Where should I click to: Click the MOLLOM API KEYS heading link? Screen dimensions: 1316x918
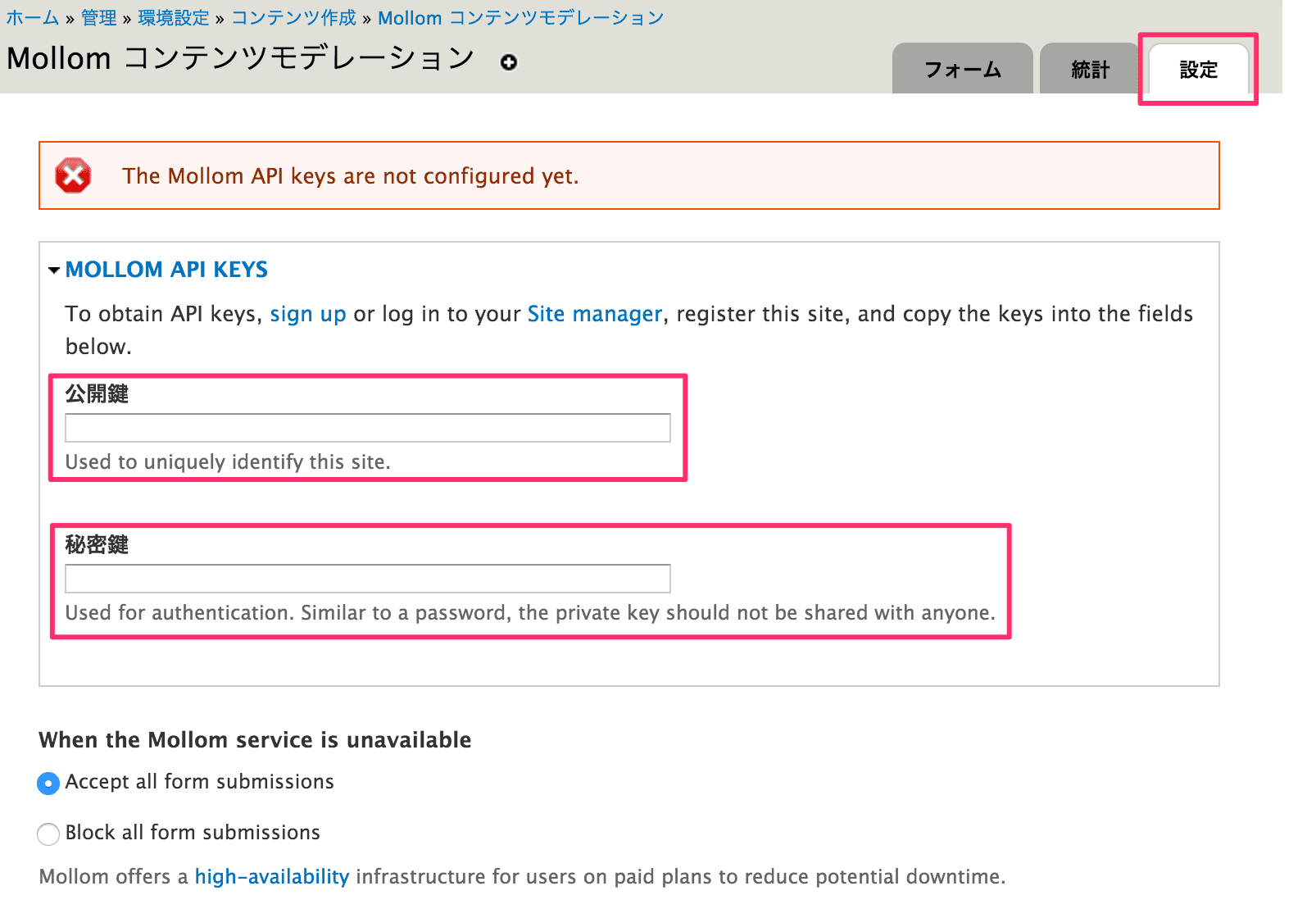click(166, 270)
